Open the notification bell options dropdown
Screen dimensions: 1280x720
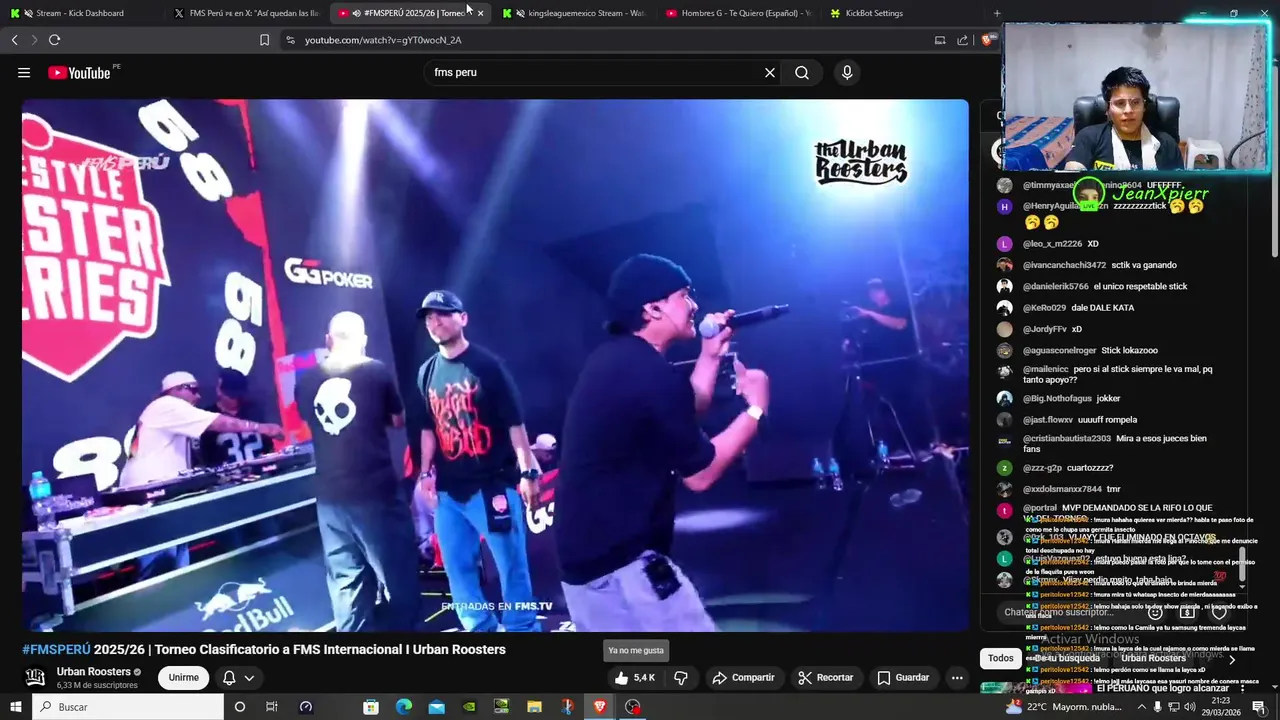238,678
